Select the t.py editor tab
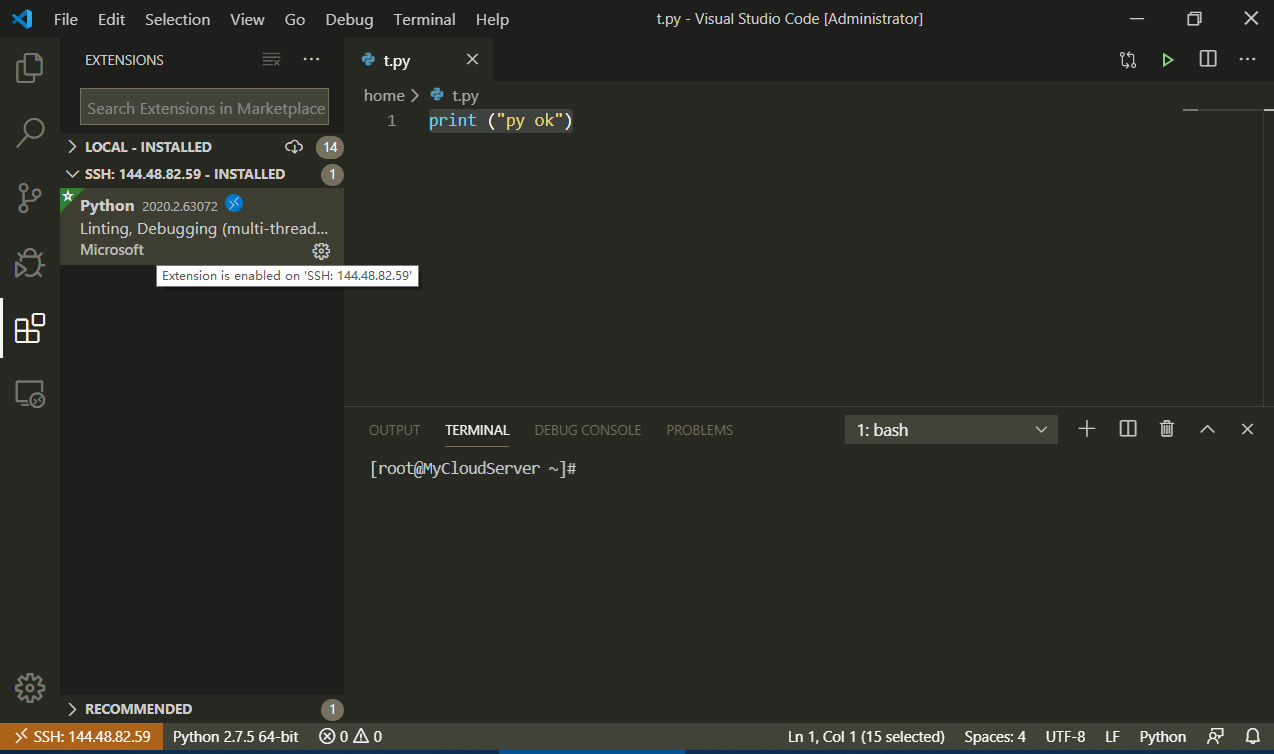Screen dimensions: 1274x754 (x=418, y=60)
